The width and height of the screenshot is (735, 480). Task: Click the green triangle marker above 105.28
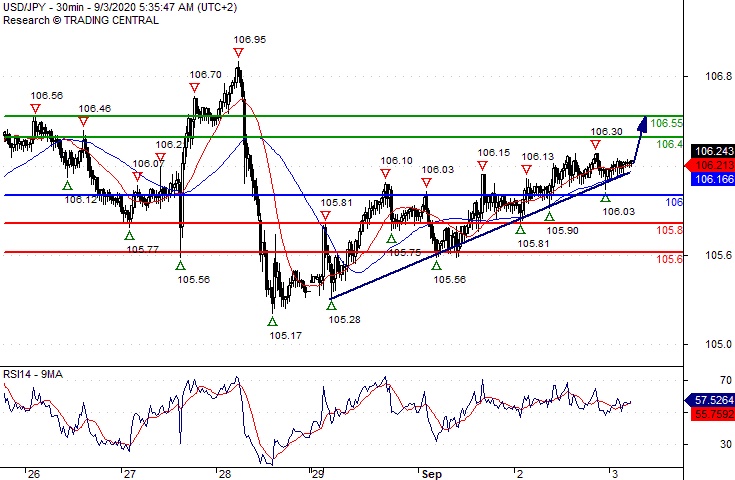(x=331, y=306)
